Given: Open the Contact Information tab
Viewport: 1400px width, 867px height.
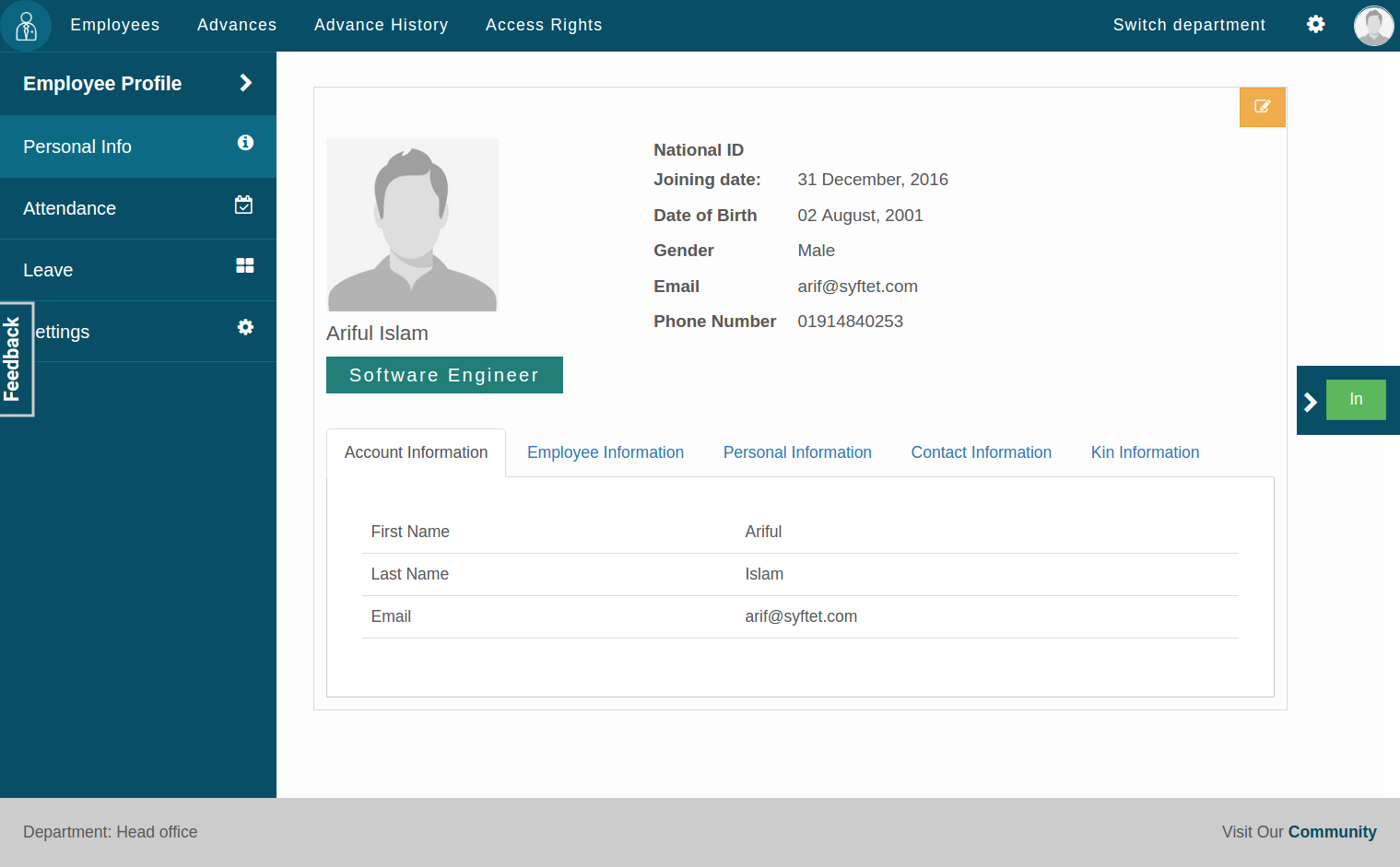Looking at the screenshot, I should coord(981,452).
